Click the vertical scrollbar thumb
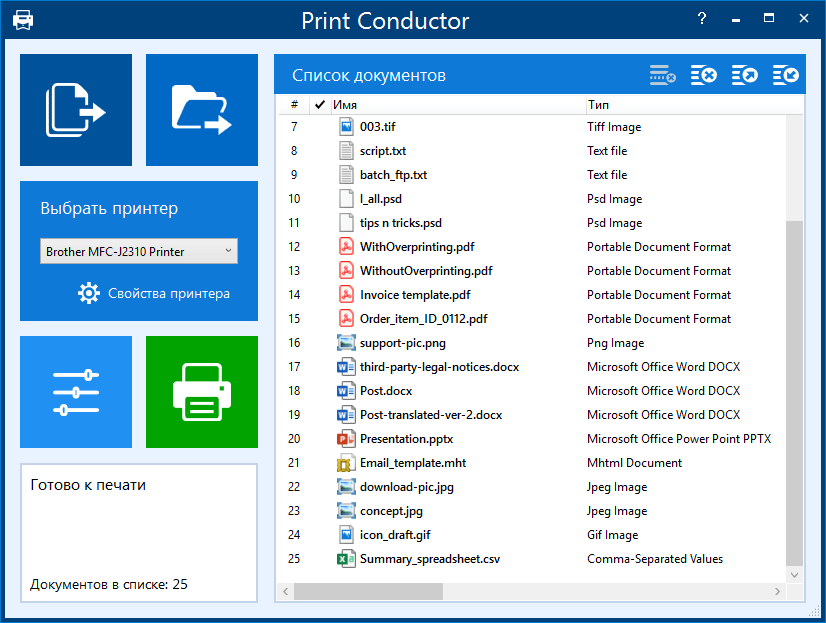 click(x=794, y=392)
